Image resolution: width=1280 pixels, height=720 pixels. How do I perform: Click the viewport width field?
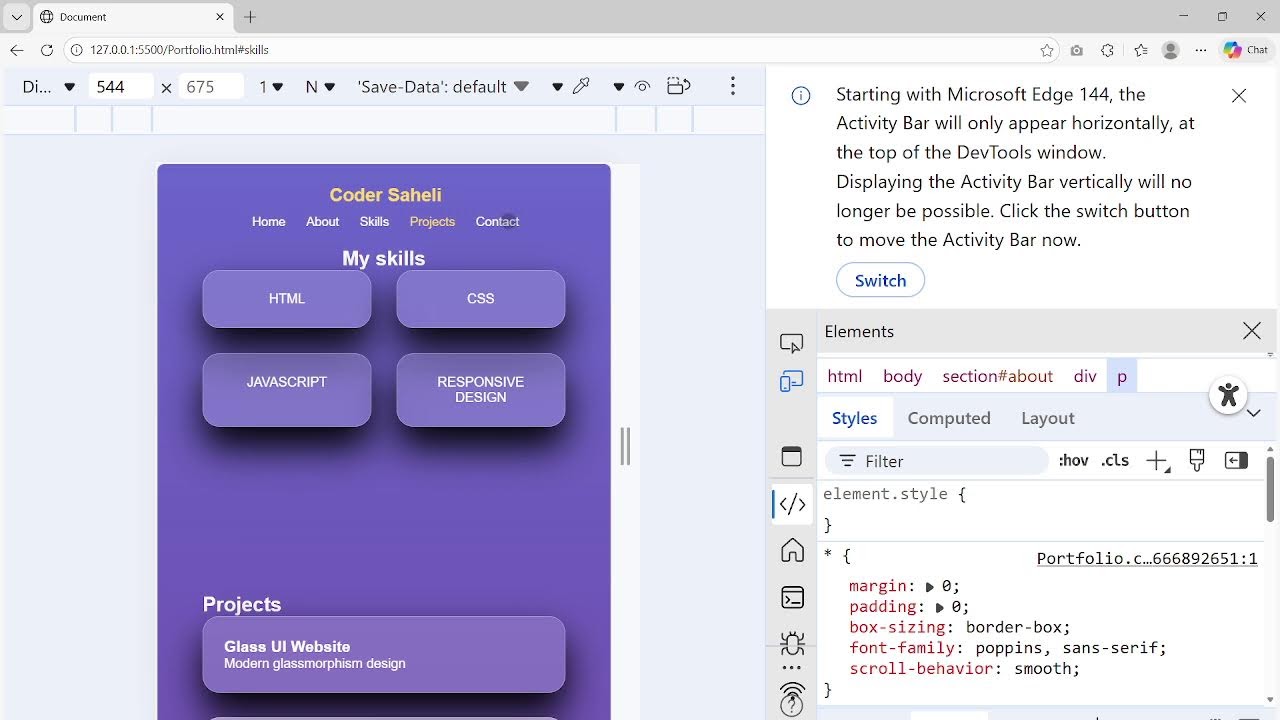pos(122,87)
